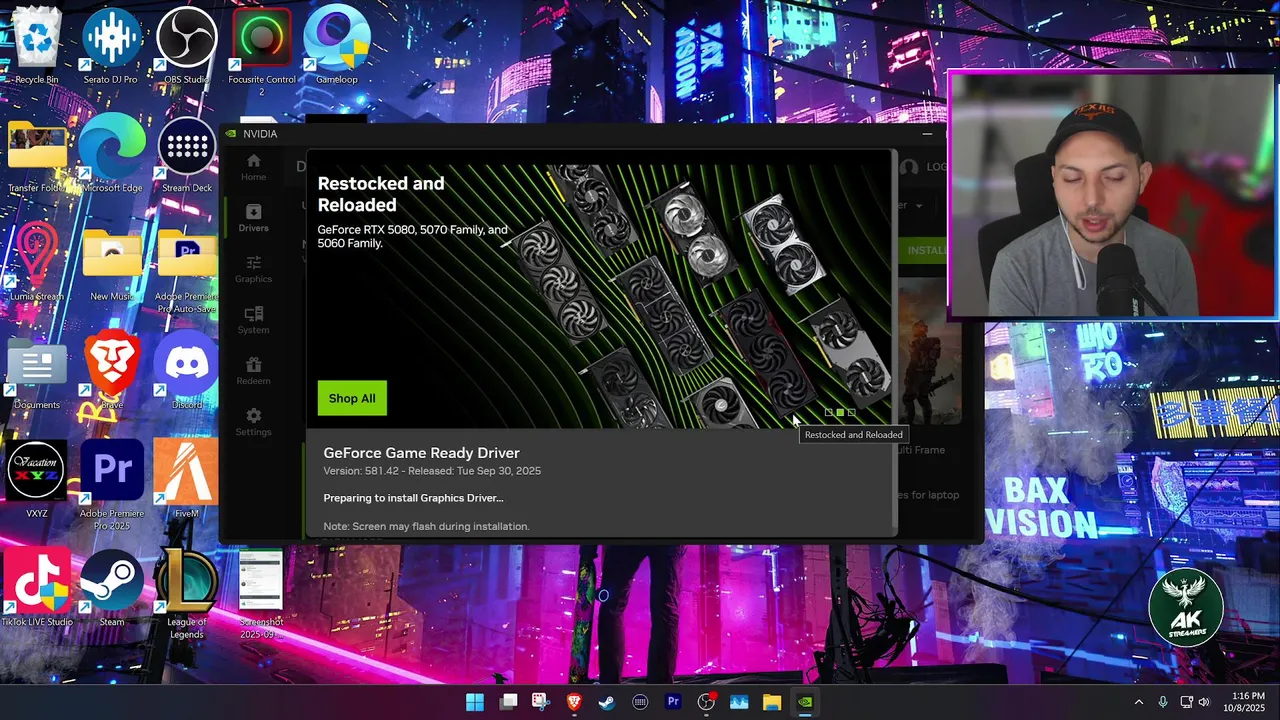Click the login avatar icon in NVIDIA app
Screen dimensions: 1280x720
coord(908,167)
